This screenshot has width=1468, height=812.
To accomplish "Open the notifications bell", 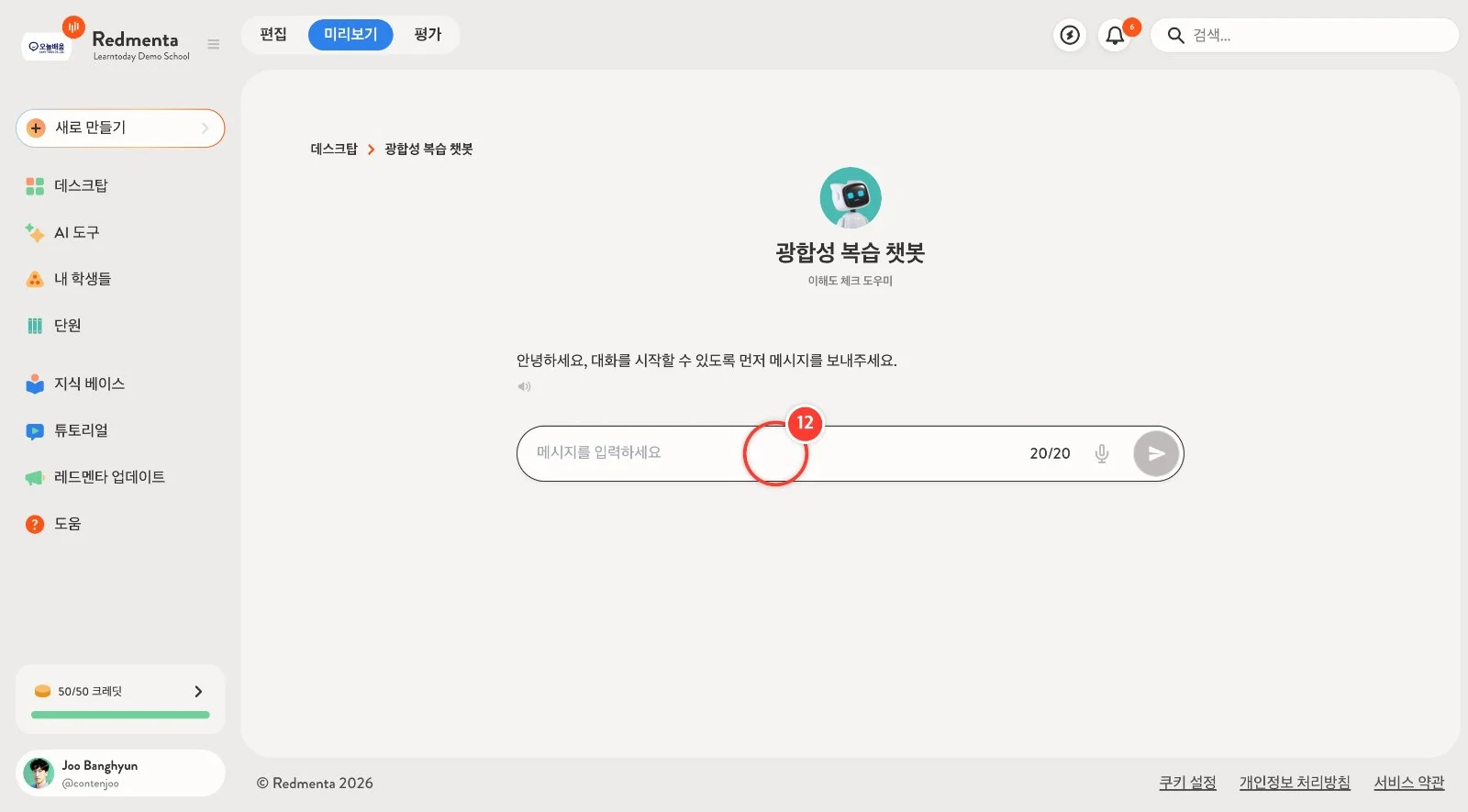I will 1115,35.
